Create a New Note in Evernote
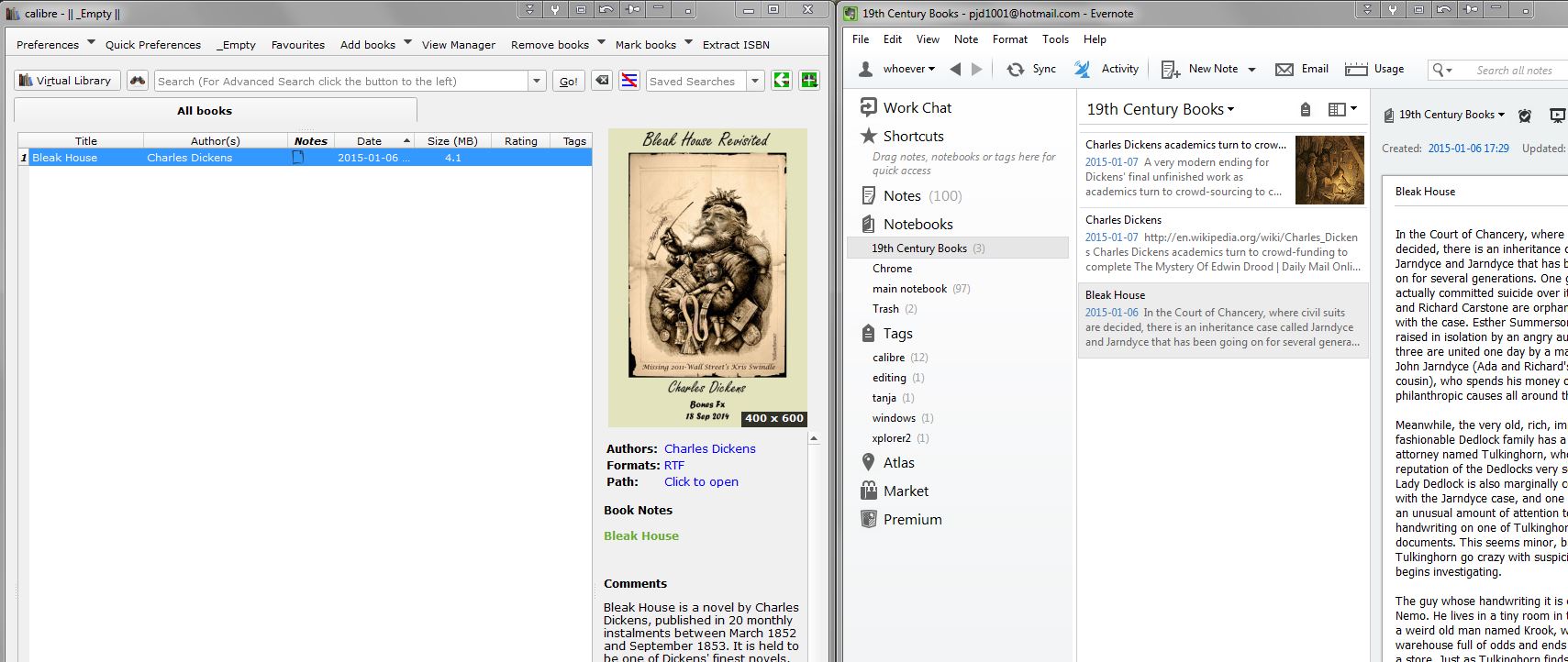 point(1199,69)
